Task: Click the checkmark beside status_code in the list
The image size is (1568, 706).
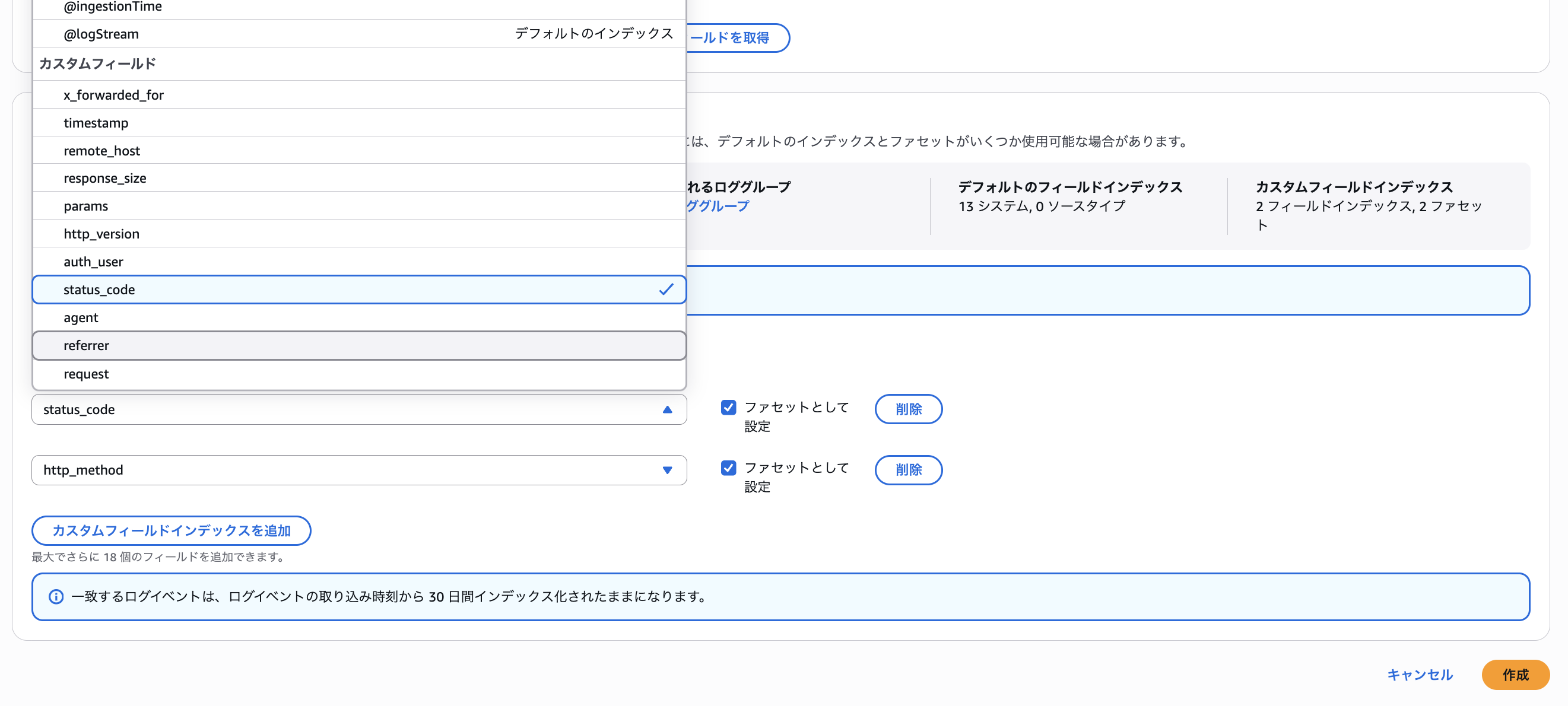Action: pos(668,289)
